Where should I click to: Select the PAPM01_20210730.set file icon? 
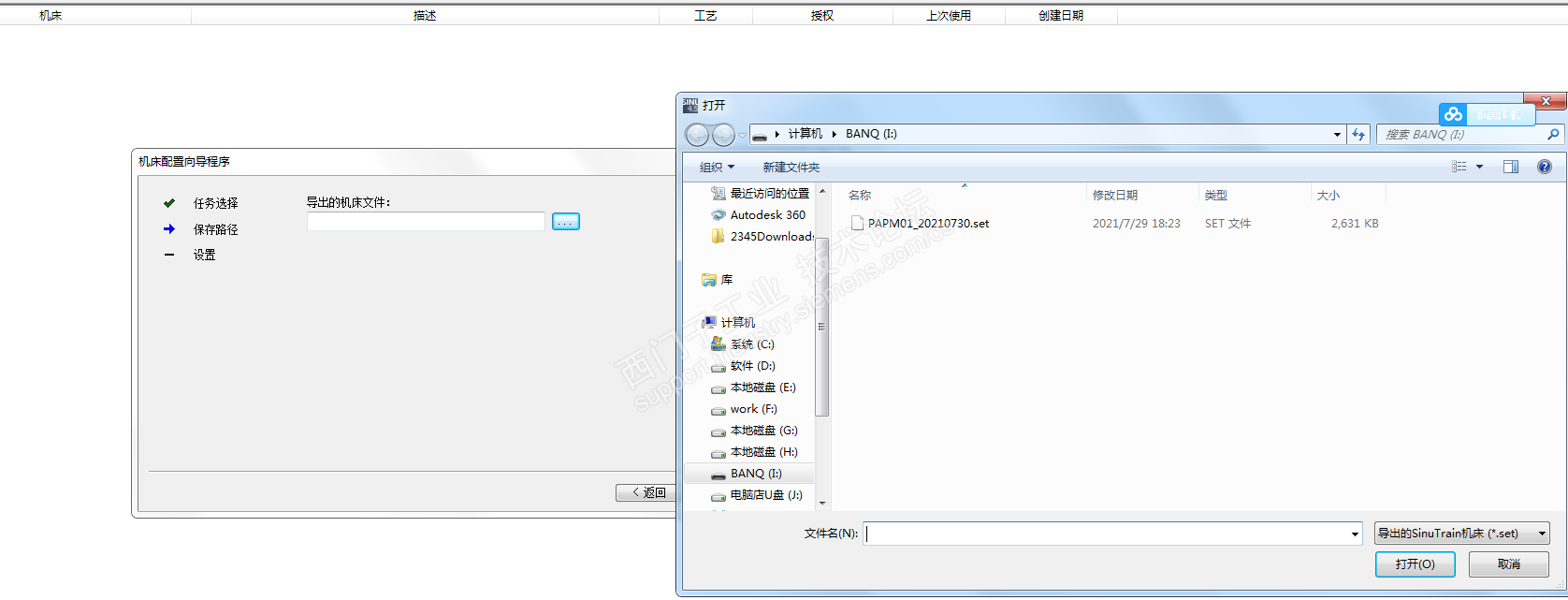pos(857,223)
